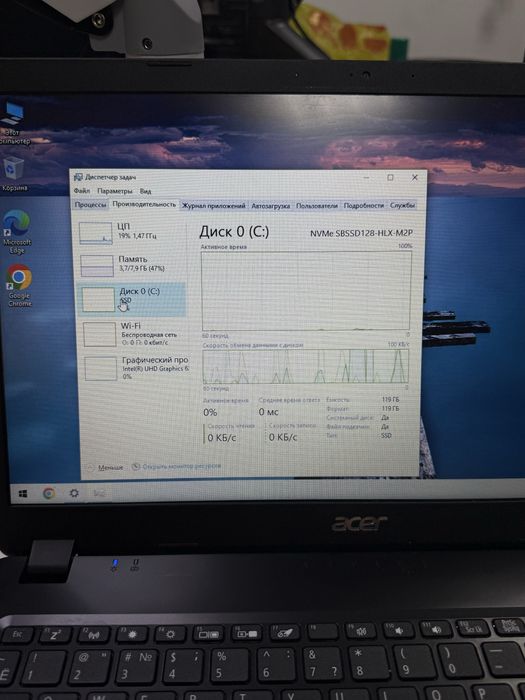Viewport: 525px width, 700px height.
Task: Click the ЦП mini graph thumbnail
Action: tap(96, 233)
